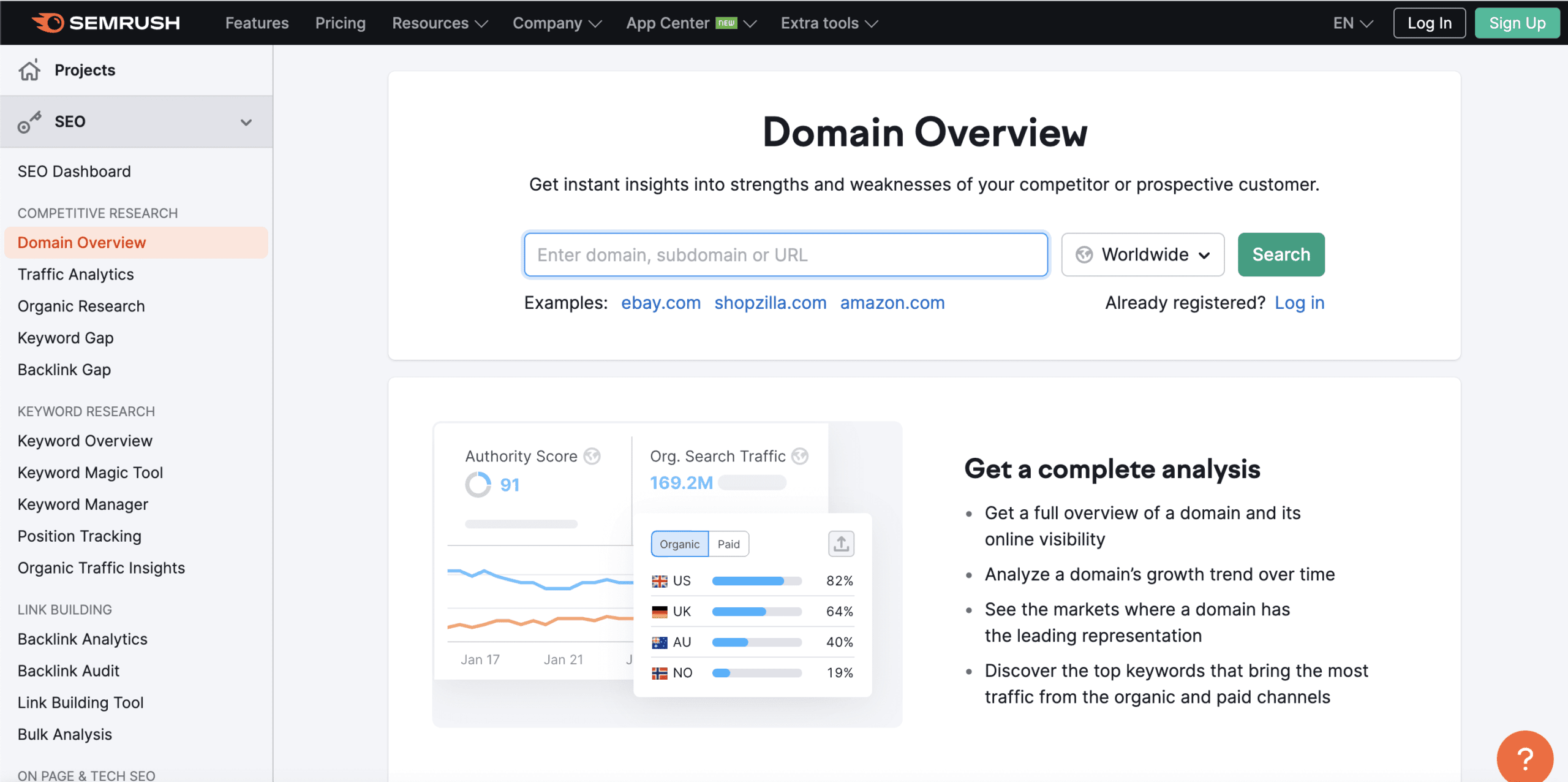The width and height of the screenshot is (1568, 782).
Task: Switch to the Paid traffic view
Action: tap(728, 544)
